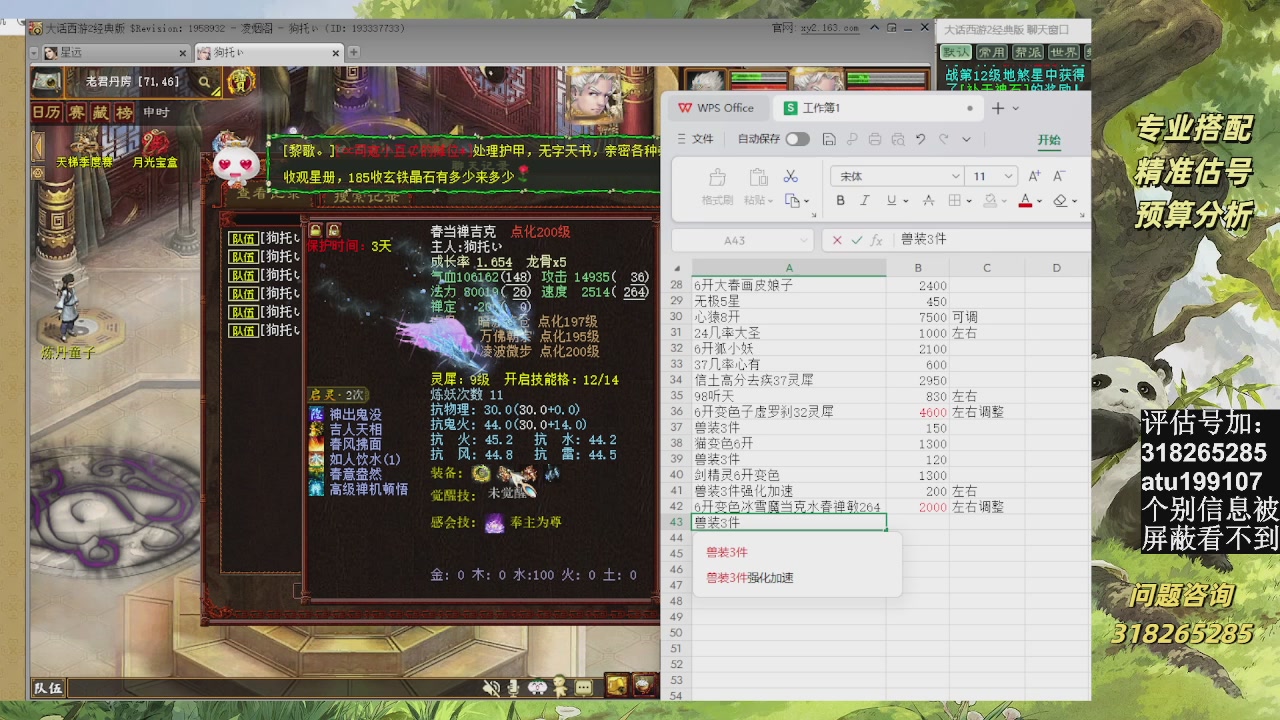This screenshot has width=1280, height=720.
Task: Click the world map icon beside 老君丹房
Action: 47,82
